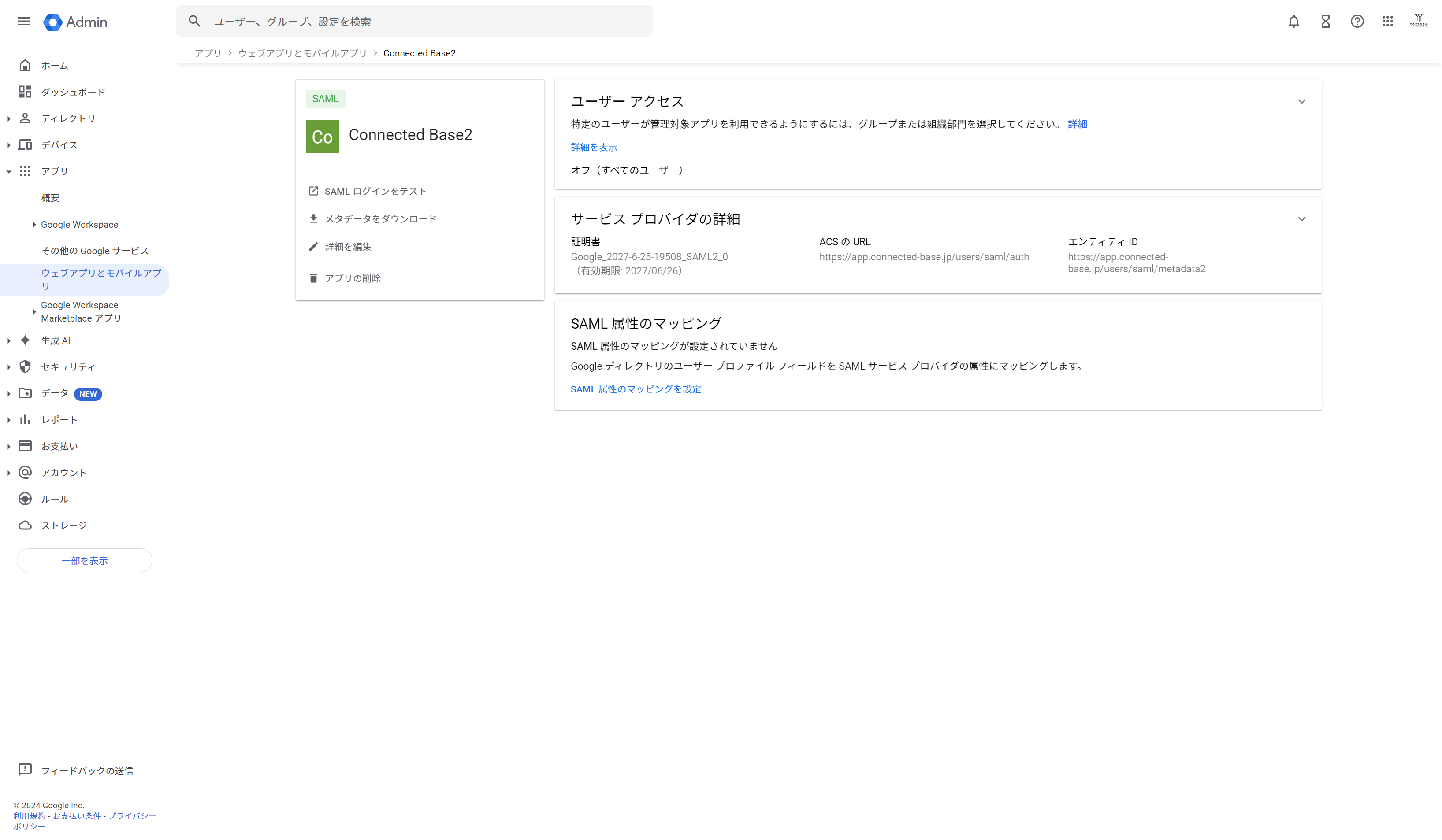Collapse the アプリ sidebar section
This screenshot has height=840, width=1442.
coord(8,171)
